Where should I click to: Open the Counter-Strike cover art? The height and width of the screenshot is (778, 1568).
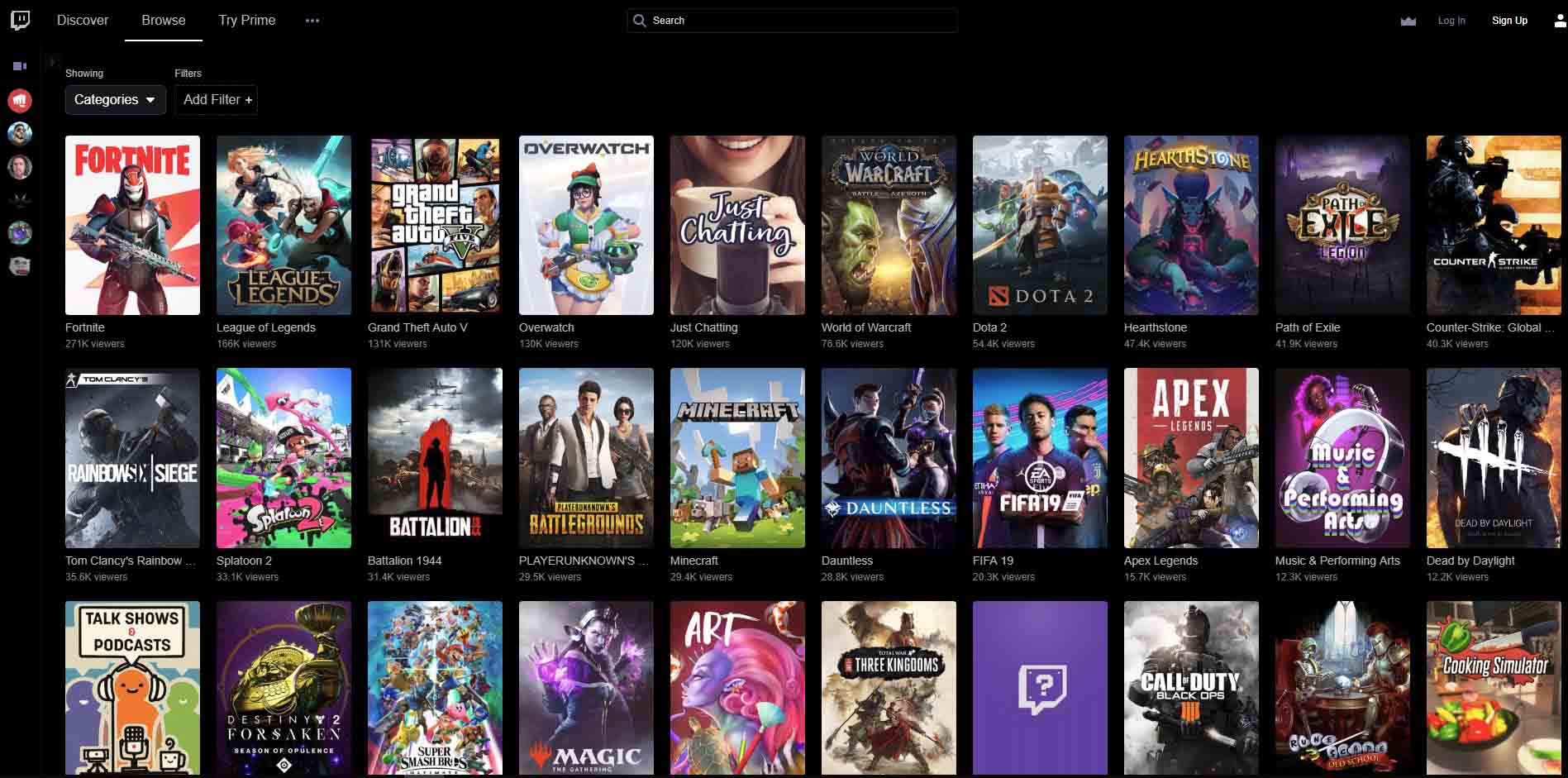point(1494,225)
